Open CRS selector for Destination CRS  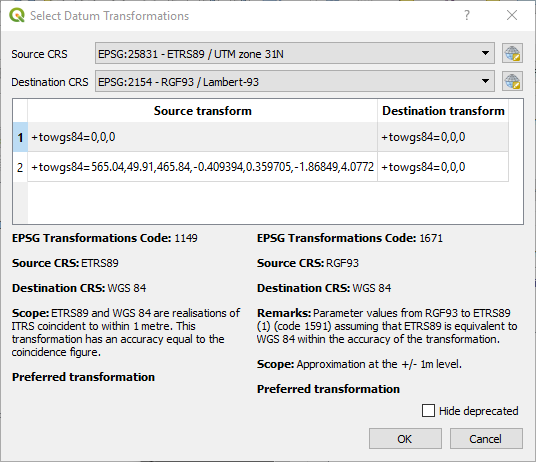pos(512,81)
